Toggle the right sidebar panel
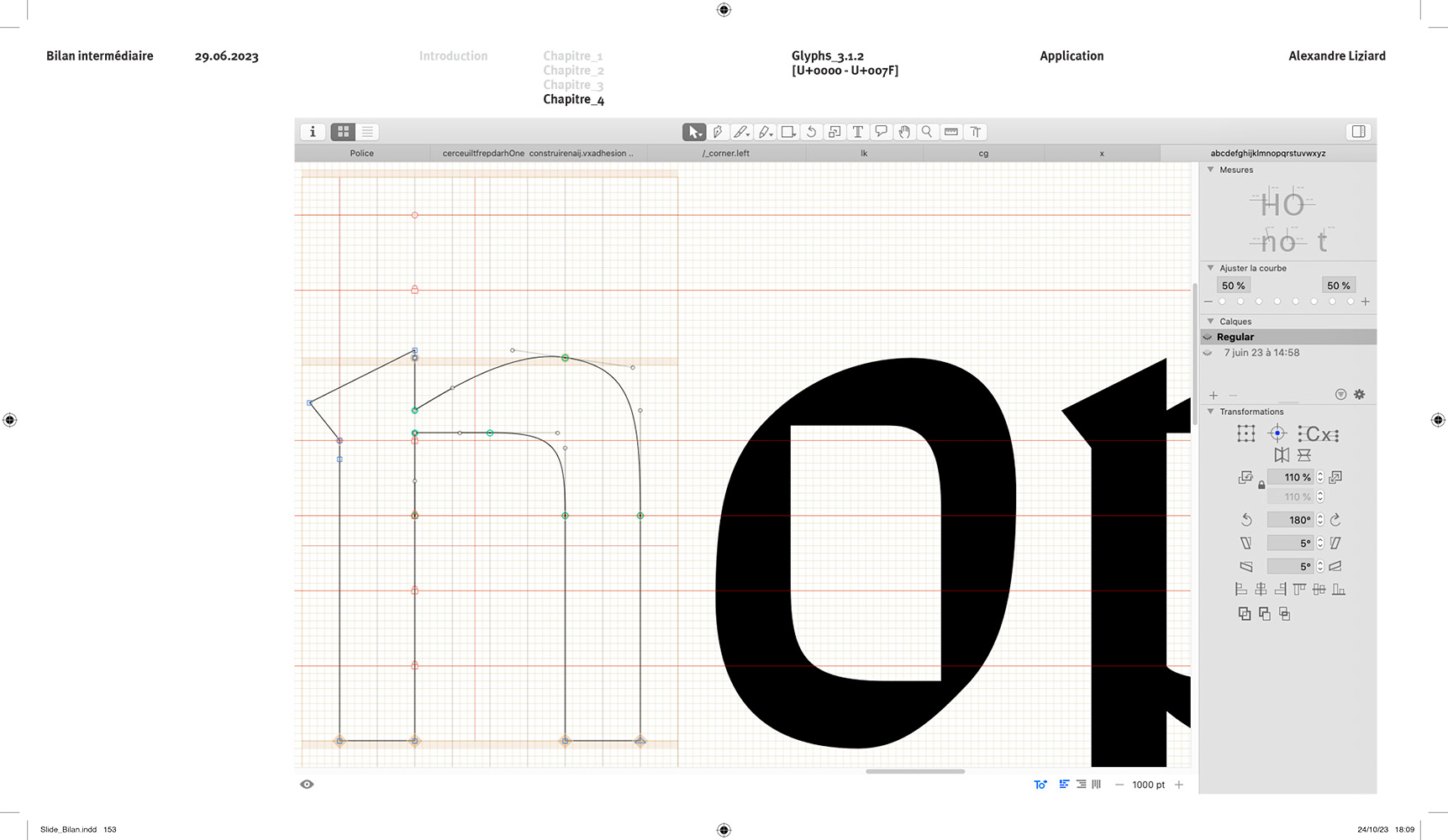The width and height of the screenshot is (1448, 840). (x=1358, y=132)
